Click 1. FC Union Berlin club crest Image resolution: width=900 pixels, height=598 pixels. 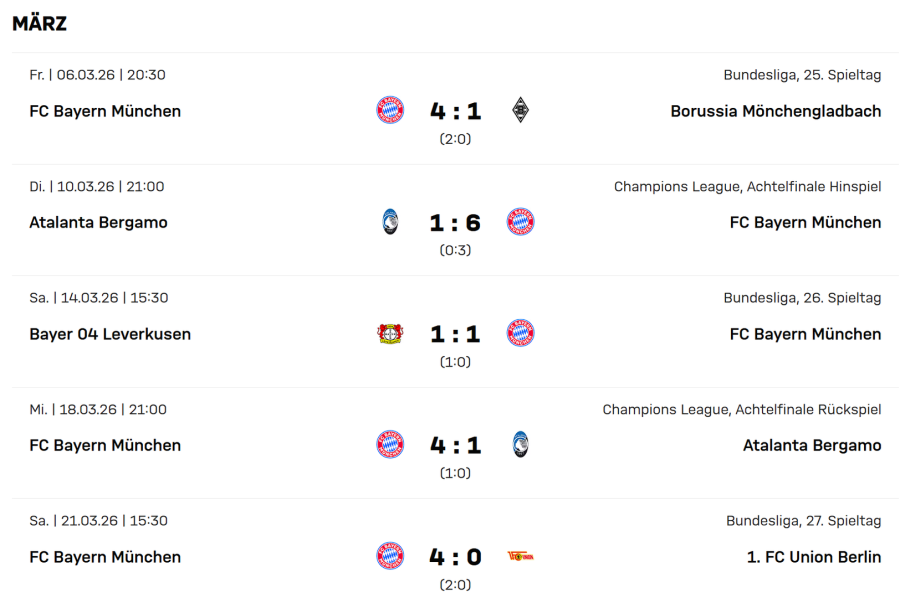pos(520,557)
